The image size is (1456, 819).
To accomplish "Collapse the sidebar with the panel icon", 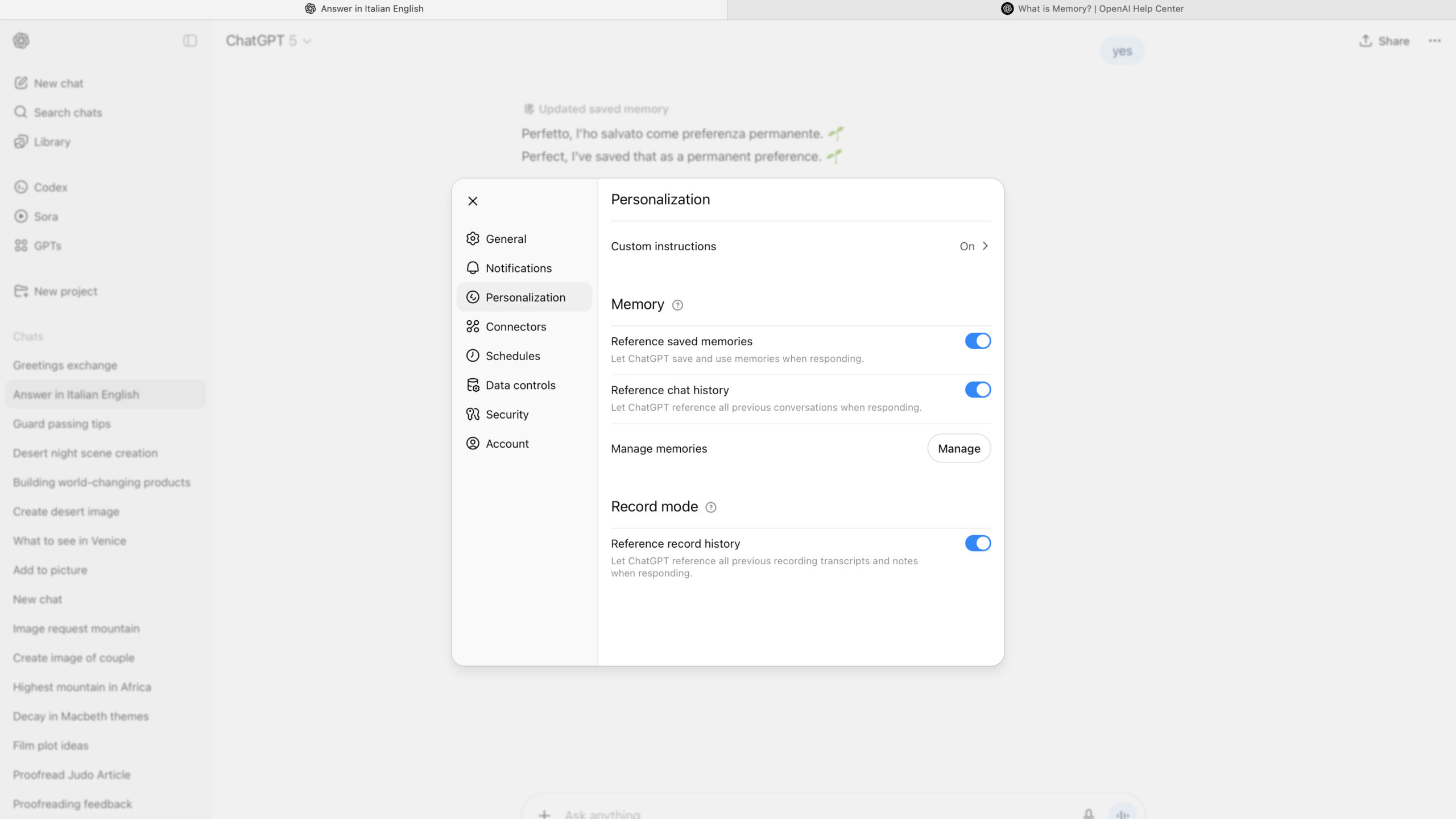I will 190,41.
